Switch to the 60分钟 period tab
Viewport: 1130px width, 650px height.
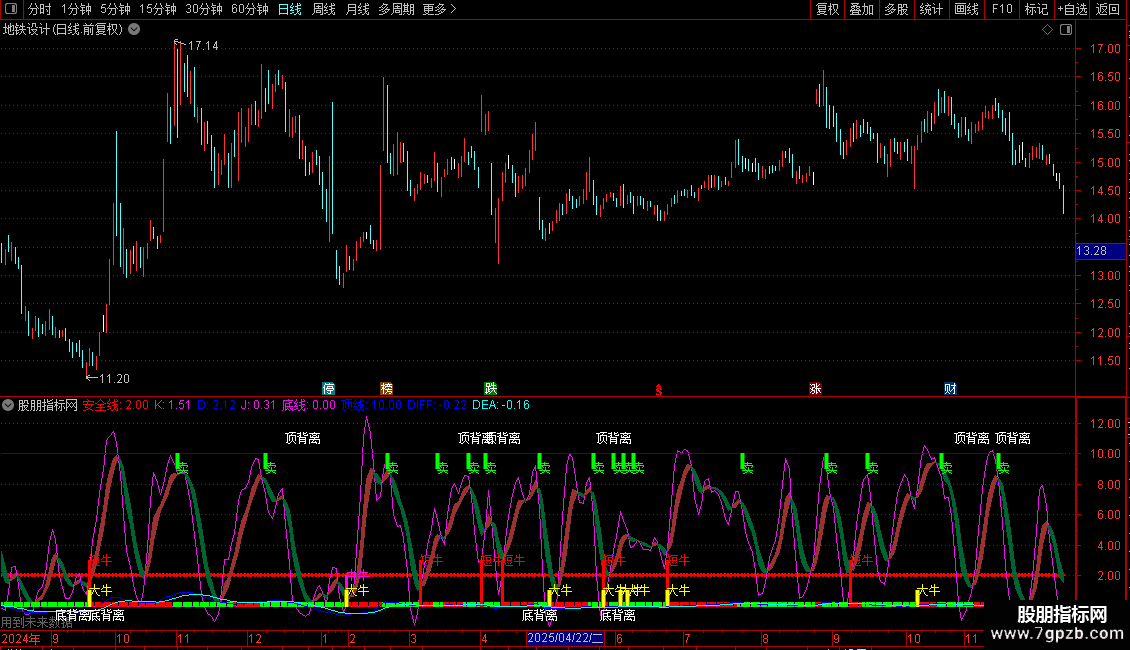[x=249, y=9]
